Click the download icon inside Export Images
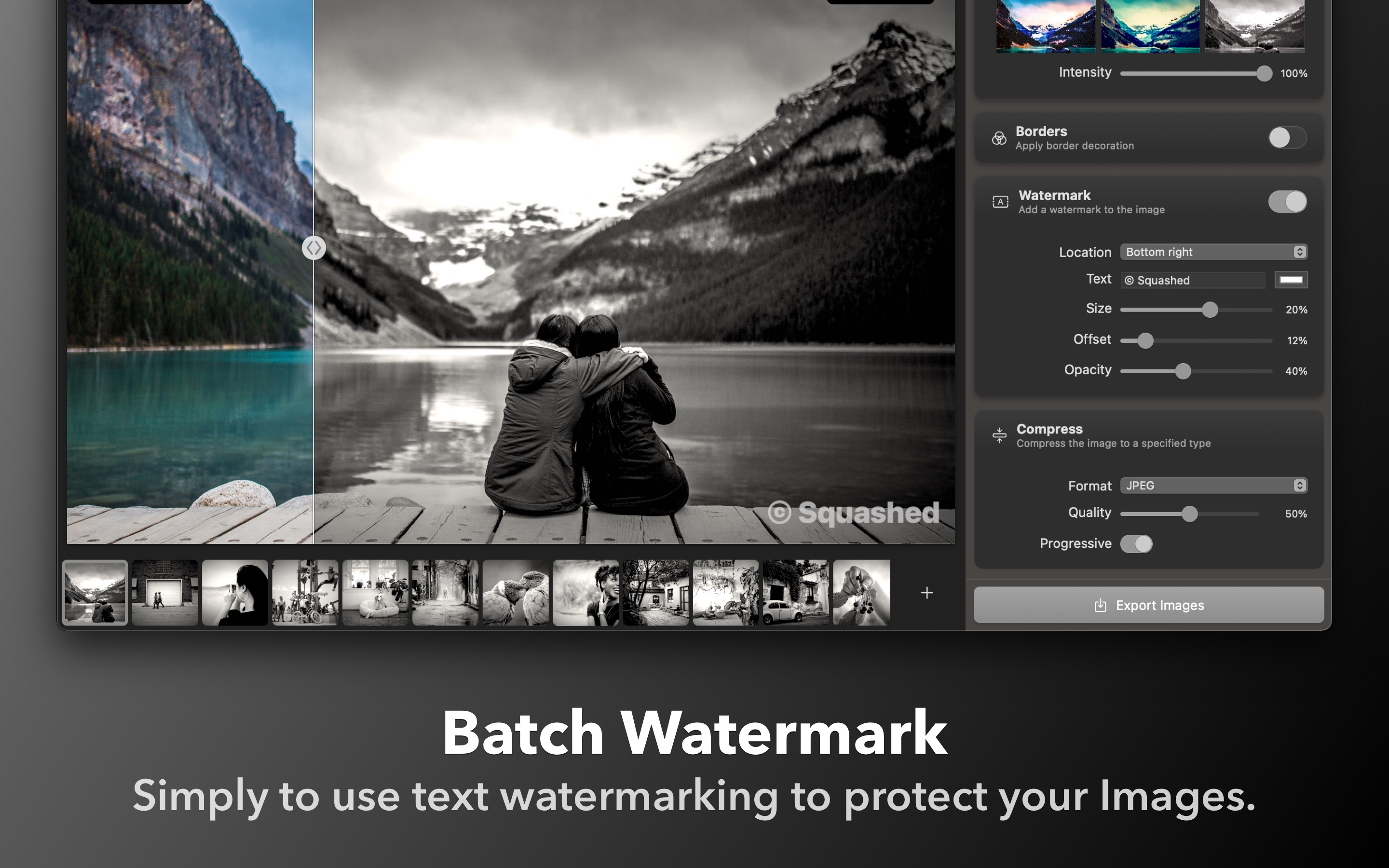Image resolution: width=1389 pixels, height=868 pixels. coord(1100,605)
